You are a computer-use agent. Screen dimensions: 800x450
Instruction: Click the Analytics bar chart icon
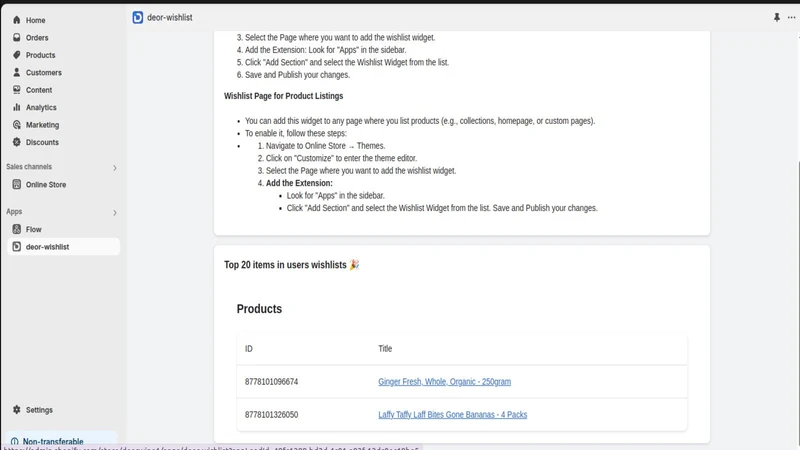[17, 107]
